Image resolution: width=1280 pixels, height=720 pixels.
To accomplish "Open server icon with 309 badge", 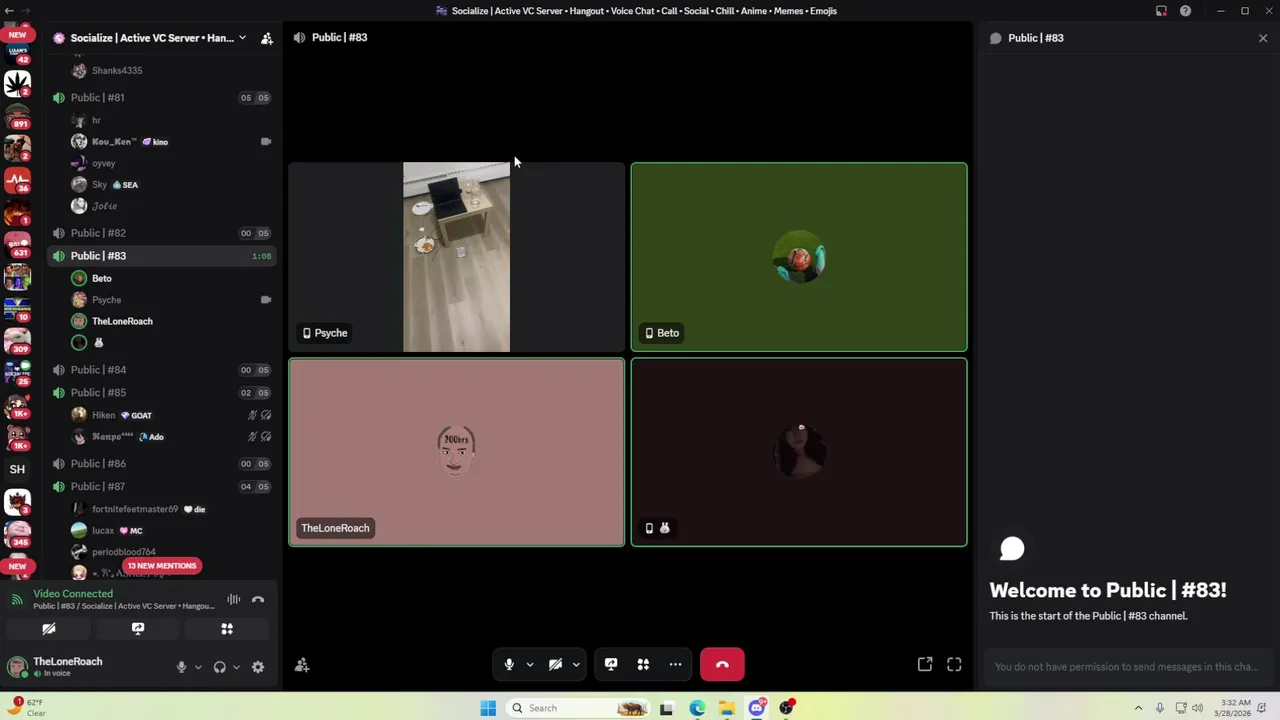I will [17, 341].
